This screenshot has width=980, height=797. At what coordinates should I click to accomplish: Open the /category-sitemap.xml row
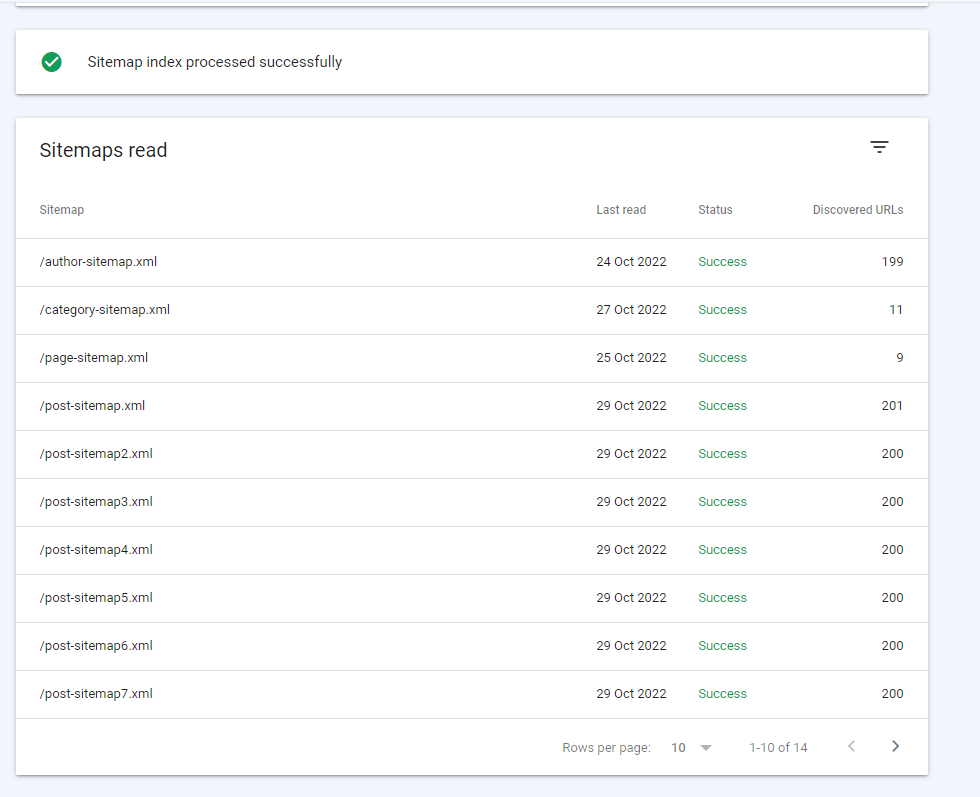(x=105, y=310)
